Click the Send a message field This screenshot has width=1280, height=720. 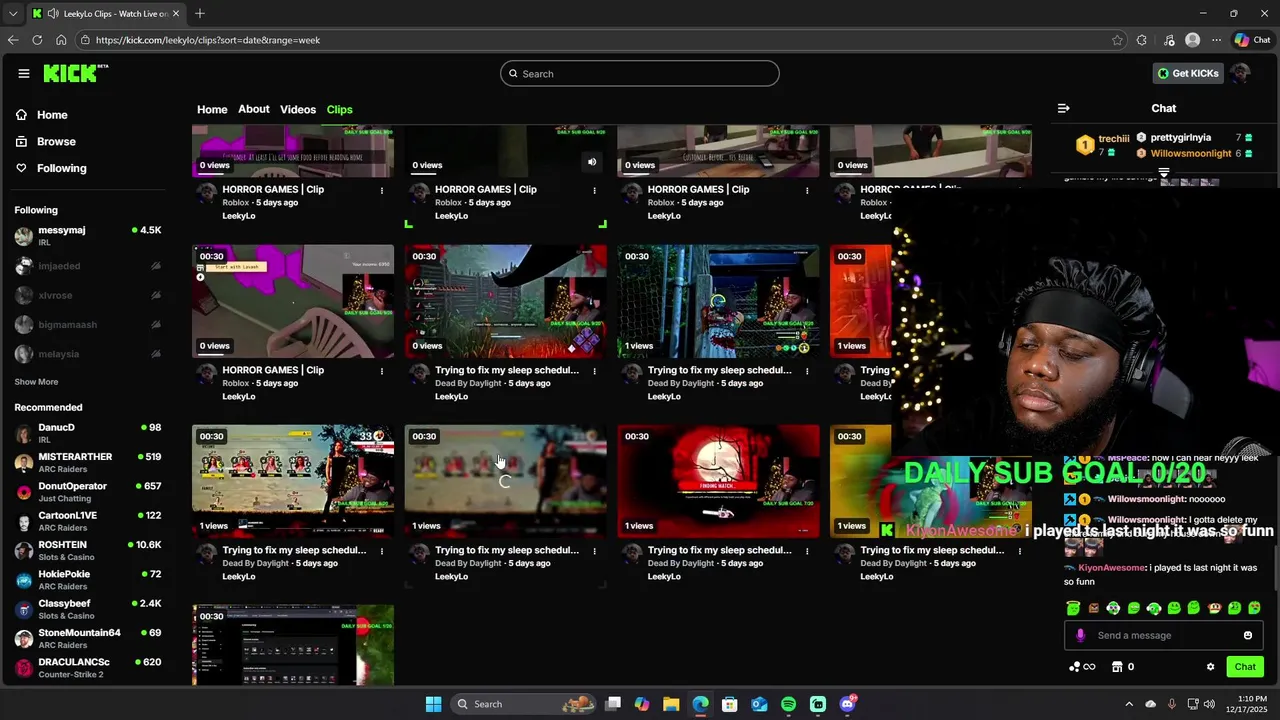[1165, 635]
